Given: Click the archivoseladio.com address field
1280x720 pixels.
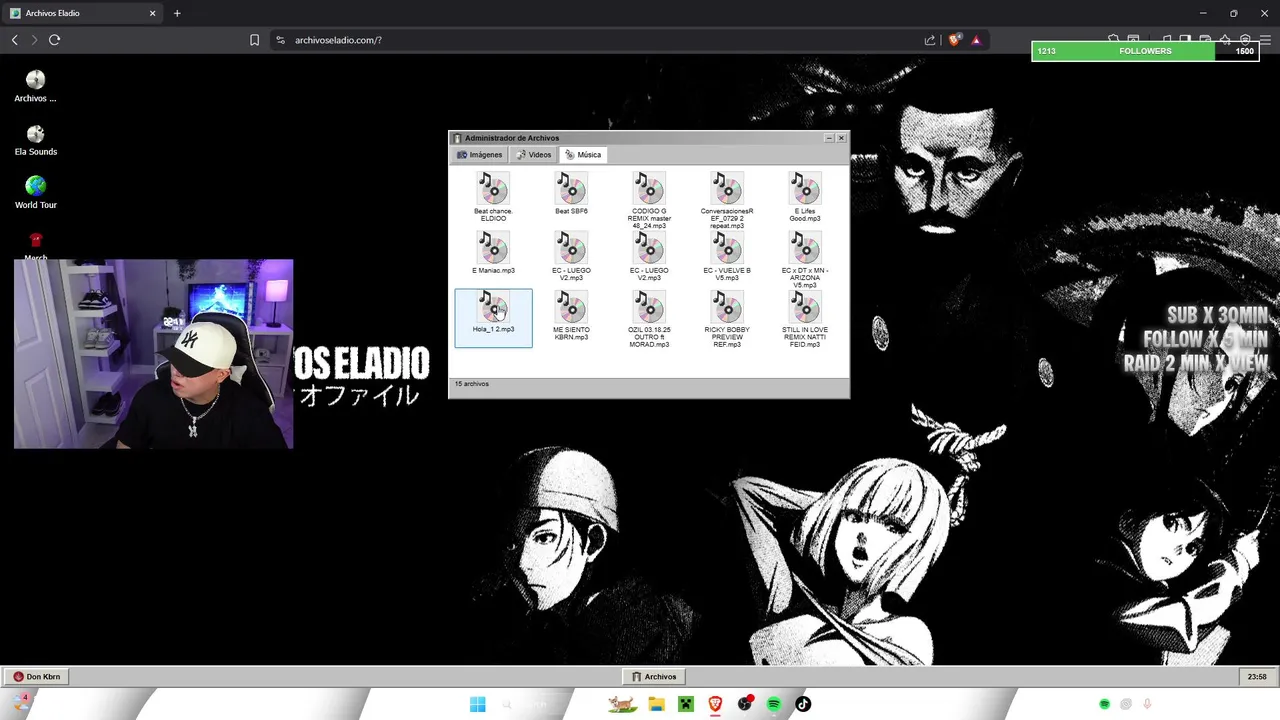Looking at the screenshot, I should pyautogui.click(x=600, y=40).
